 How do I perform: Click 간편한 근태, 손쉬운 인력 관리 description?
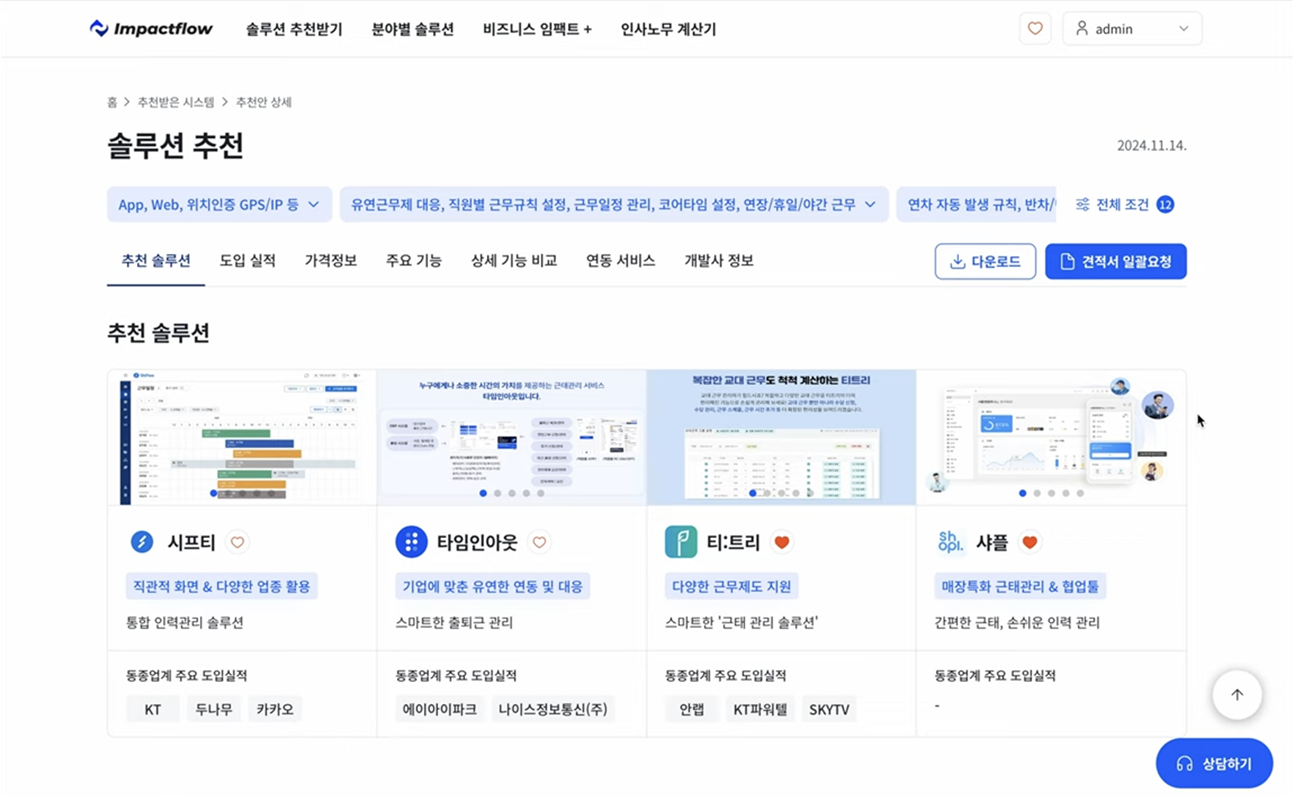click(1017, 622)
